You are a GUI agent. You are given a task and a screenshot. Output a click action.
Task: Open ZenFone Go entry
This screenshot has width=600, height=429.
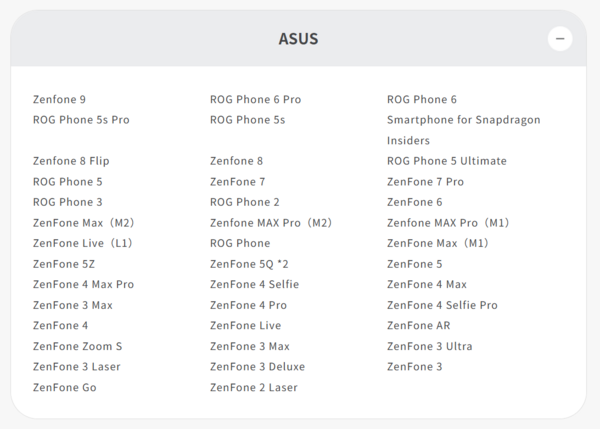point(65,387)
